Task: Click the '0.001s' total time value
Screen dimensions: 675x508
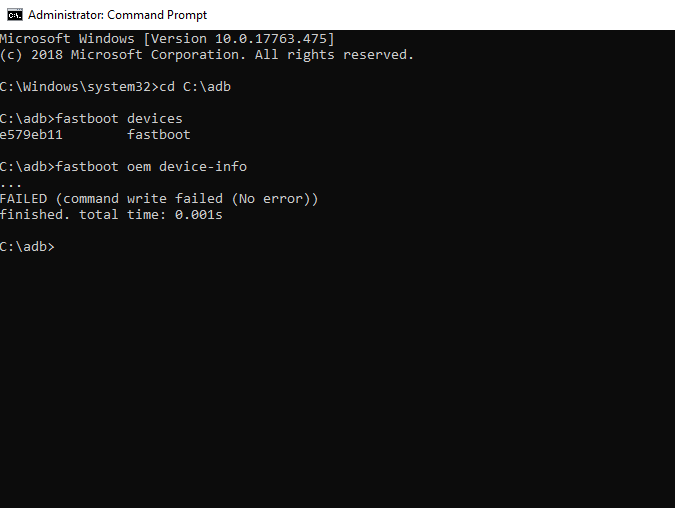Action: coord(199,215)
